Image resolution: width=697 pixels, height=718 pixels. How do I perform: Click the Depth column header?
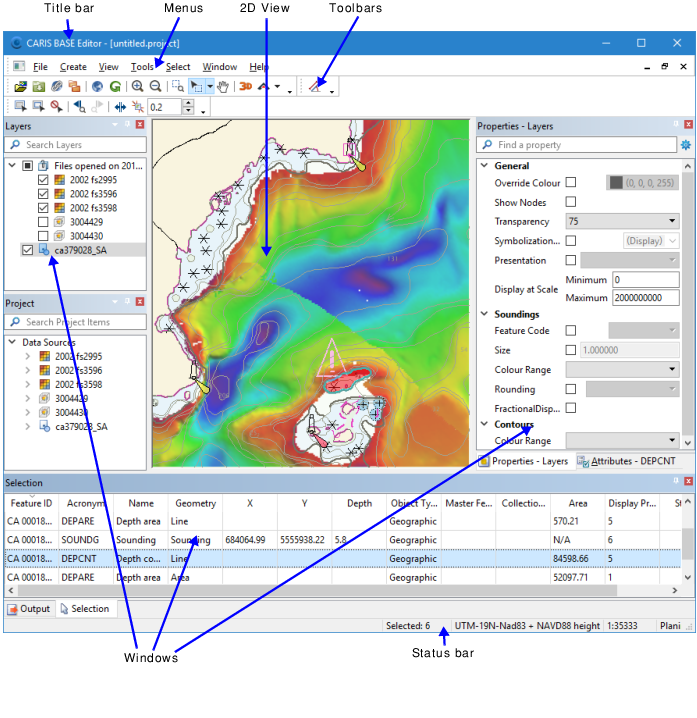(359, 504)
